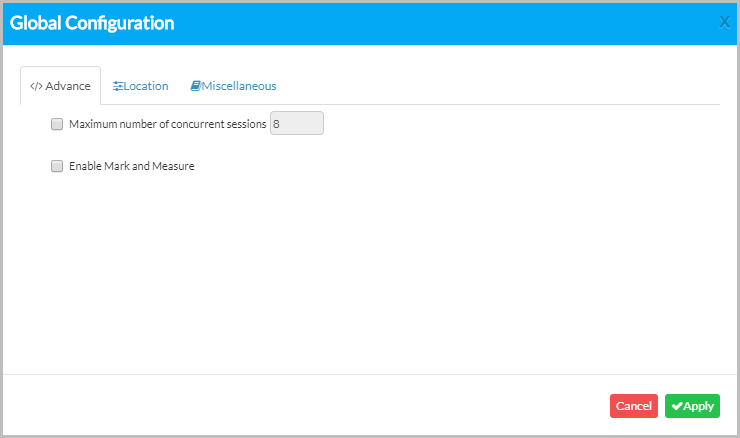
Task: Click the 'Enable Mark and Measure' label text
Action: 131,166
